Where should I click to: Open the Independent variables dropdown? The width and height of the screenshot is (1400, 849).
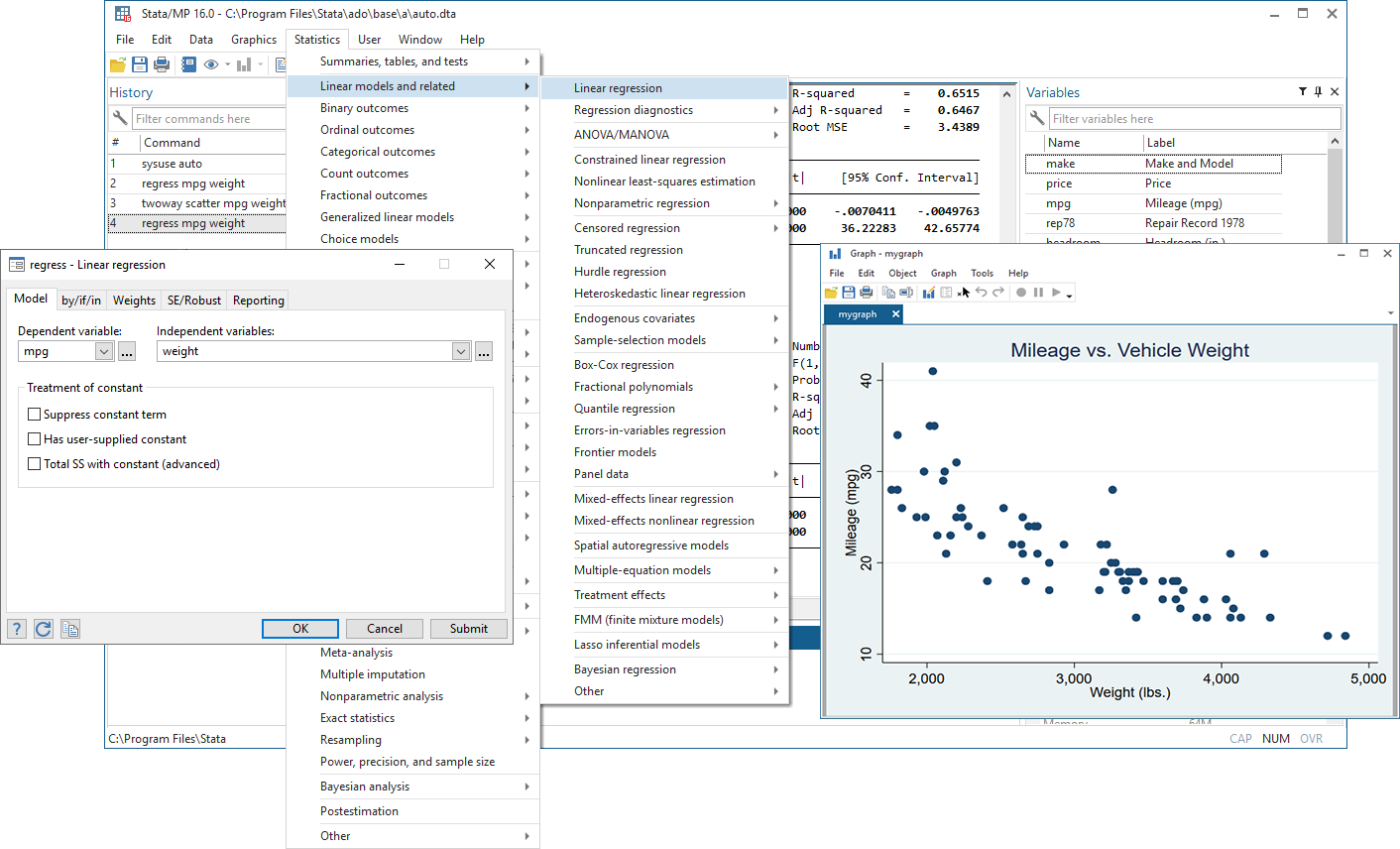[x=459, y=350]
